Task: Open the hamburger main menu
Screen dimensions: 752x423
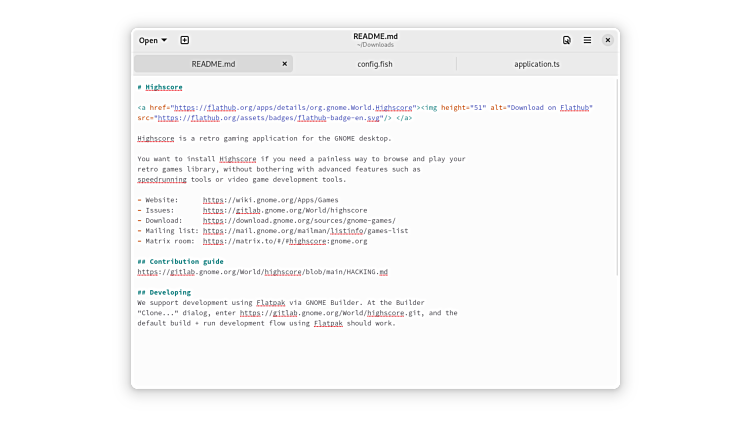Action: pos(587,40)
